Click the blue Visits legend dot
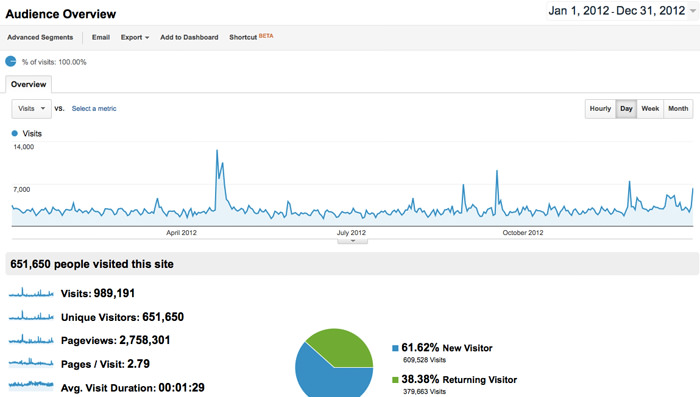Viewport: 700px width, 397px height. [x=14, y=133]
